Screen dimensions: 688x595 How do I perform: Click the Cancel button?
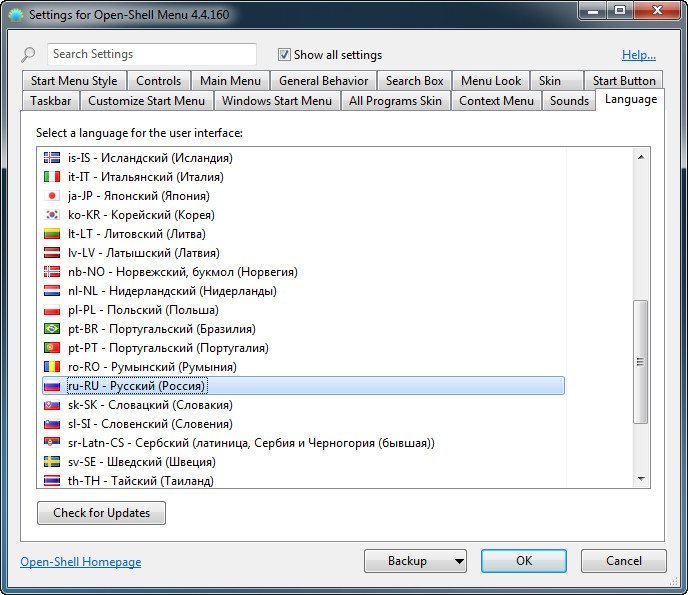pos(624,561)
